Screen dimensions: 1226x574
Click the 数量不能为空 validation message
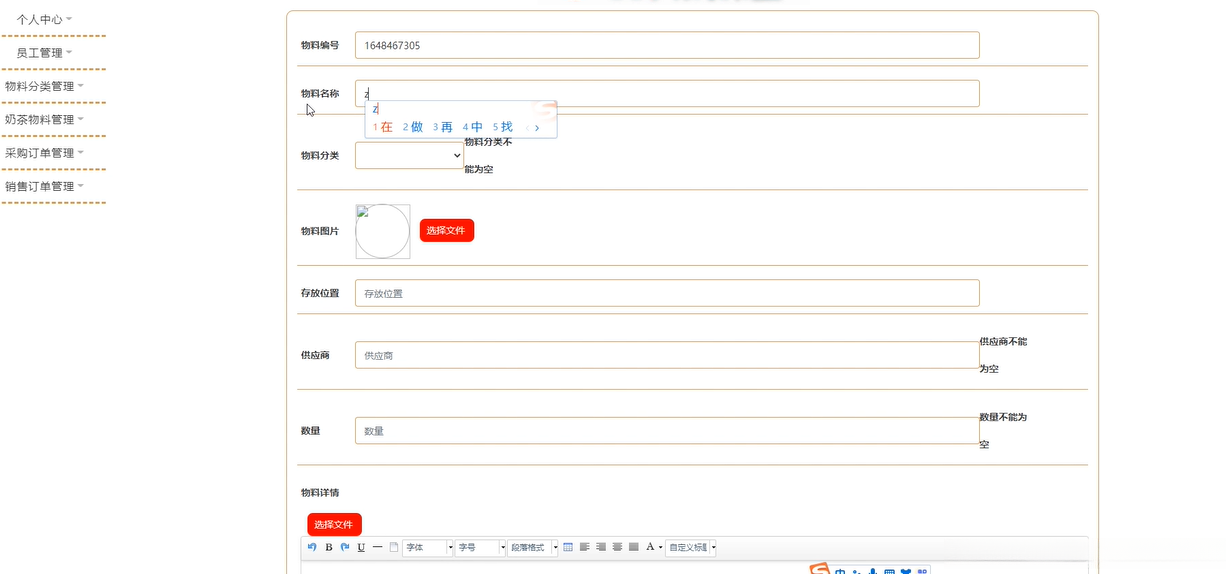(1003, 431)
